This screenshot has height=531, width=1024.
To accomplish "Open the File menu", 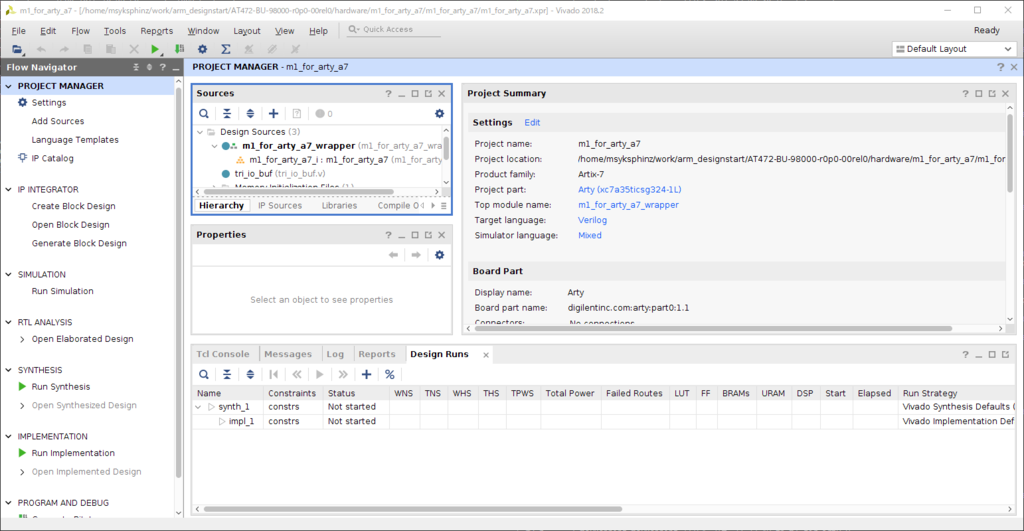I will click(x=18, y=31).
